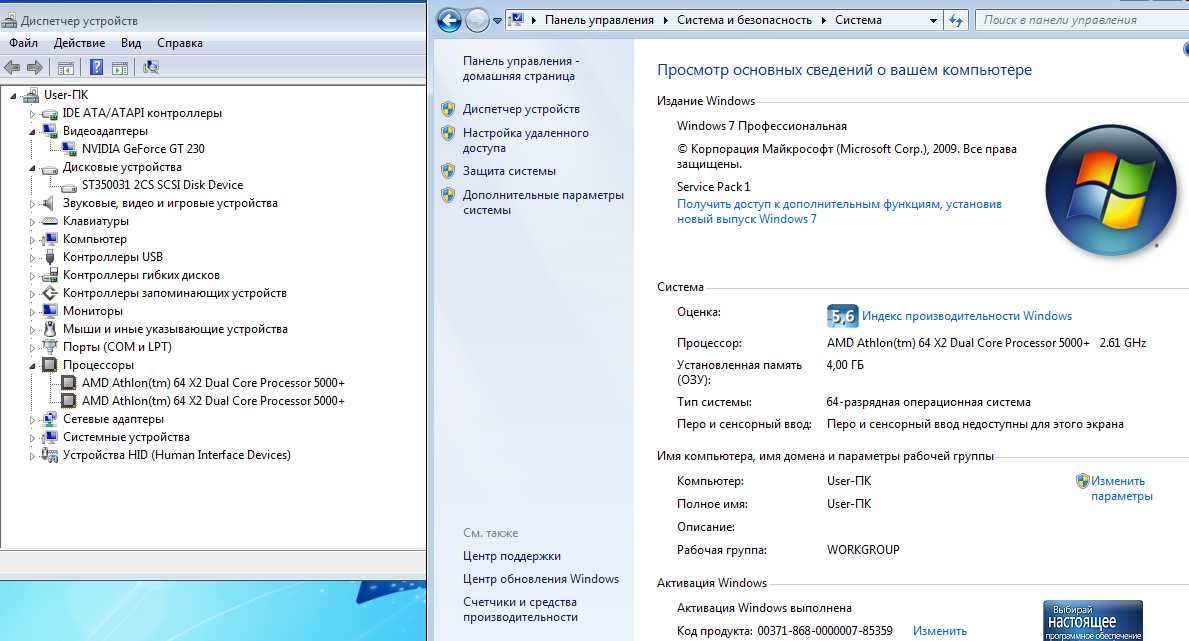Open the Действие menu
The image size is (1189, 641).
[x=80, y=43]
